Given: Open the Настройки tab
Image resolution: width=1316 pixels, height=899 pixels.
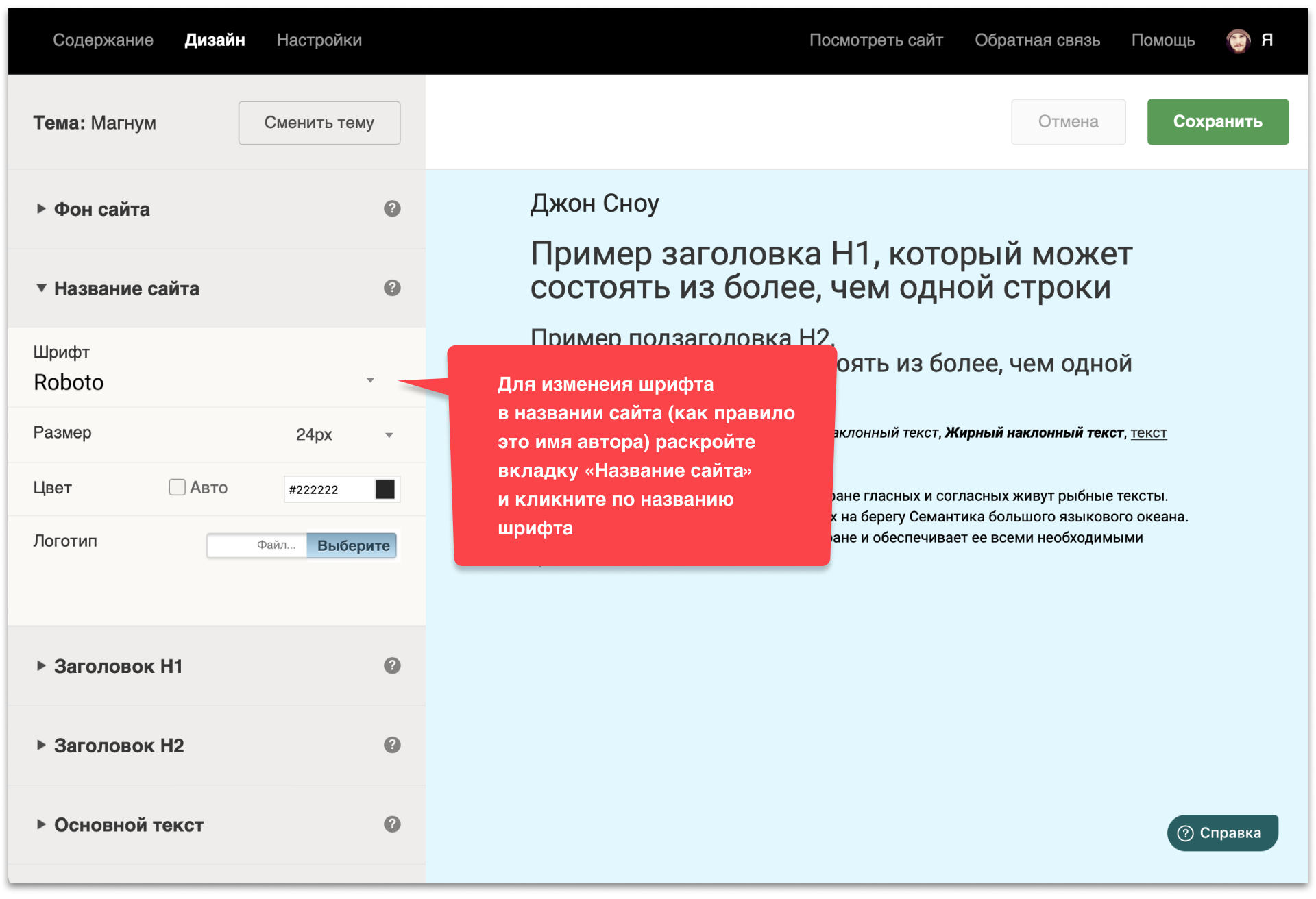Looking at the screenshot, I should coord(319,40).
